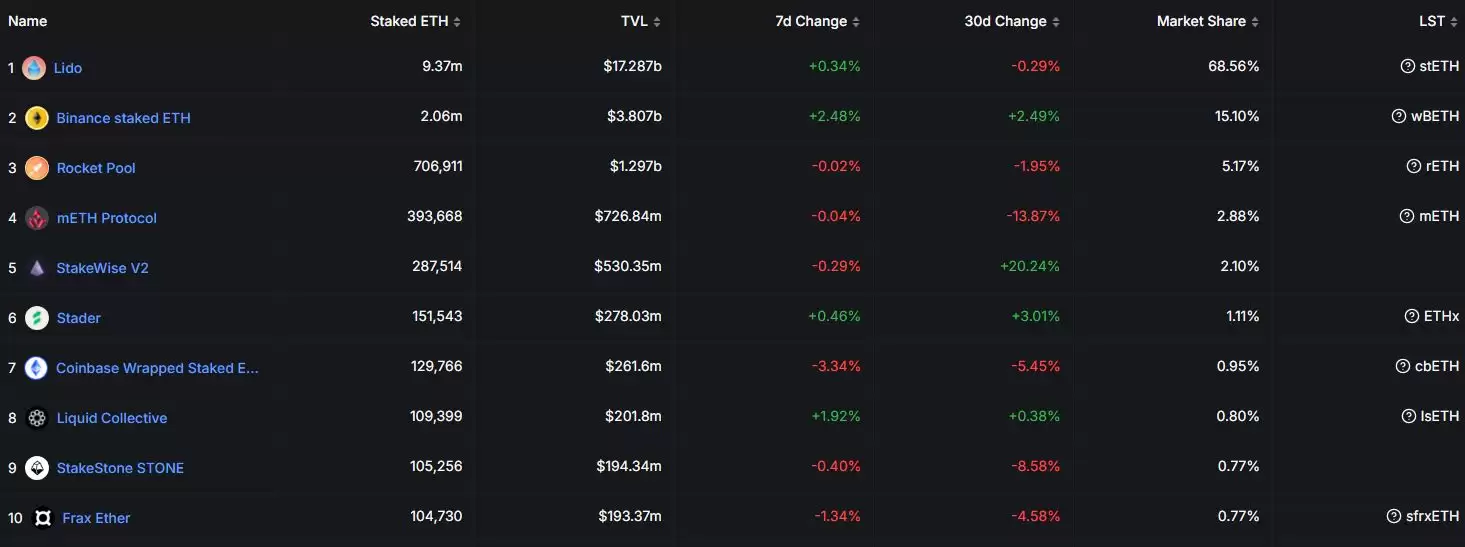This screenshot has height=547, width=1465.
Task: Open the help icon beside cbETH
Action: tap(1403, 366)
